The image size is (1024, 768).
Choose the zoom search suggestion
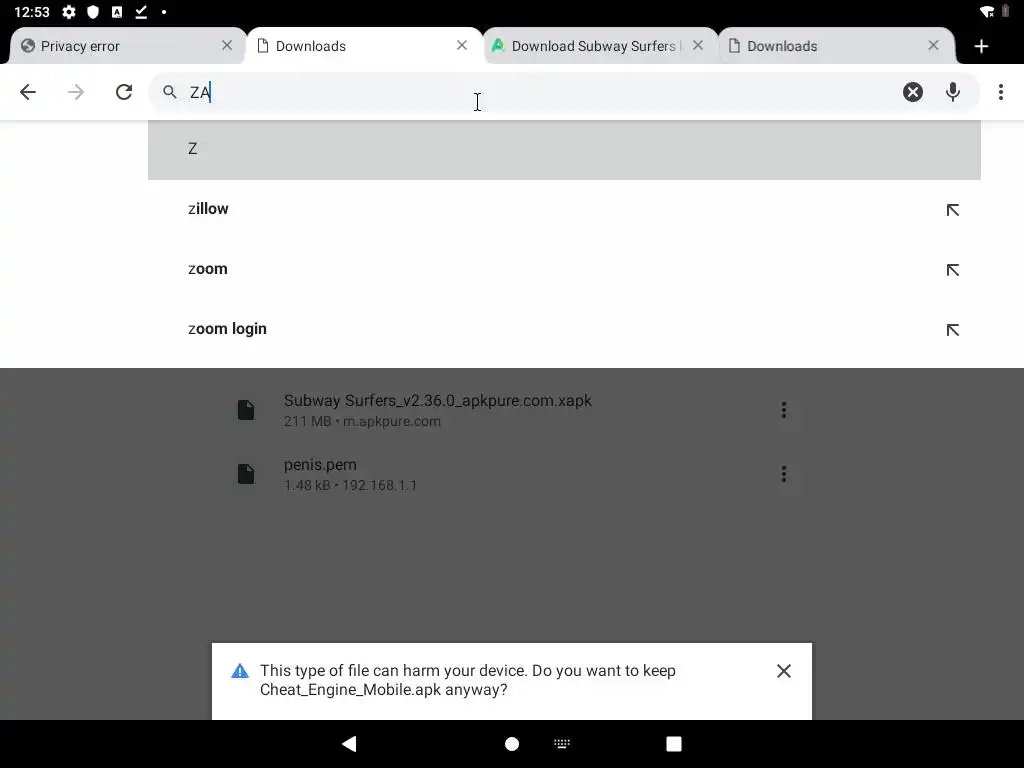[564, 269]
